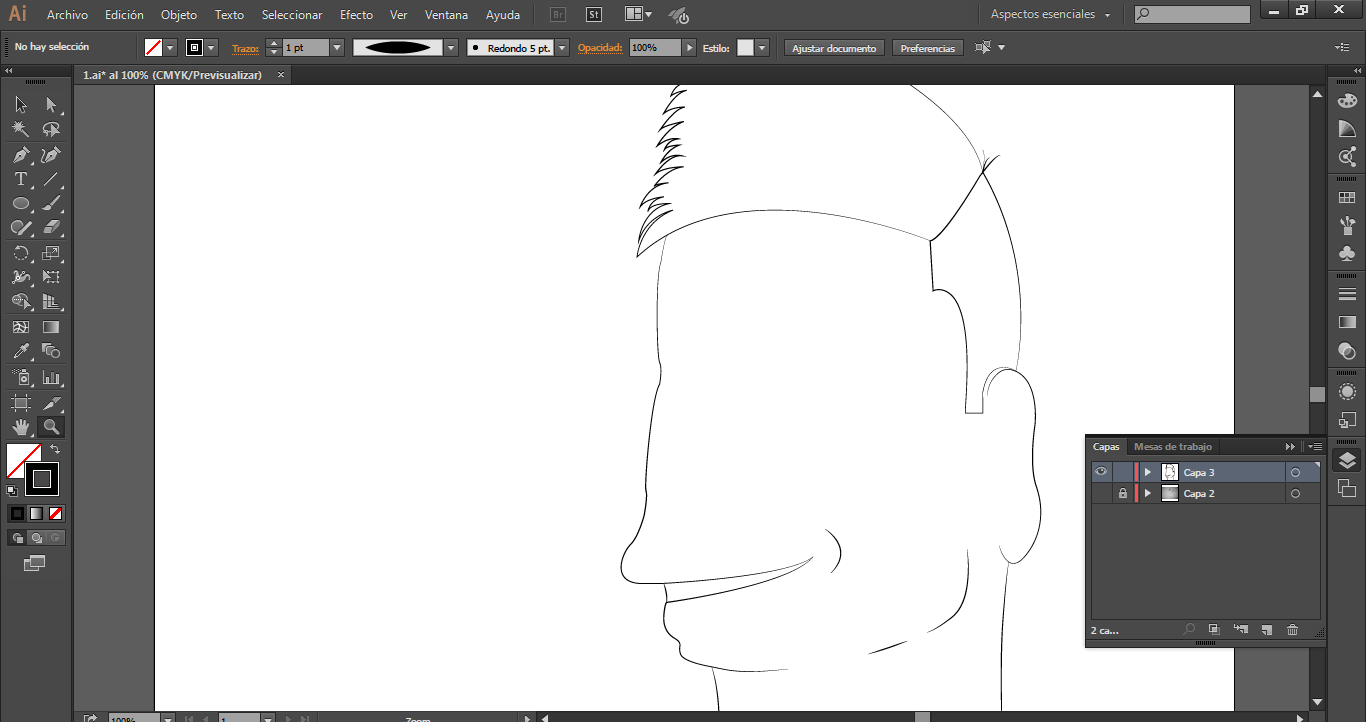1366x722 pixels.
Task: Choose the Lasso tool
Action: coord(51,129)
